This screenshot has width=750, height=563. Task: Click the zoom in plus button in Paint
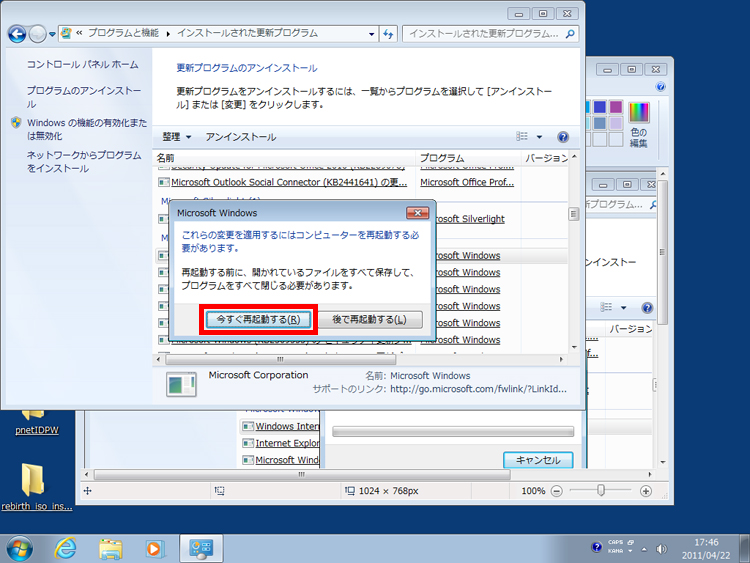pyautogui.click(x=646, y=491)
